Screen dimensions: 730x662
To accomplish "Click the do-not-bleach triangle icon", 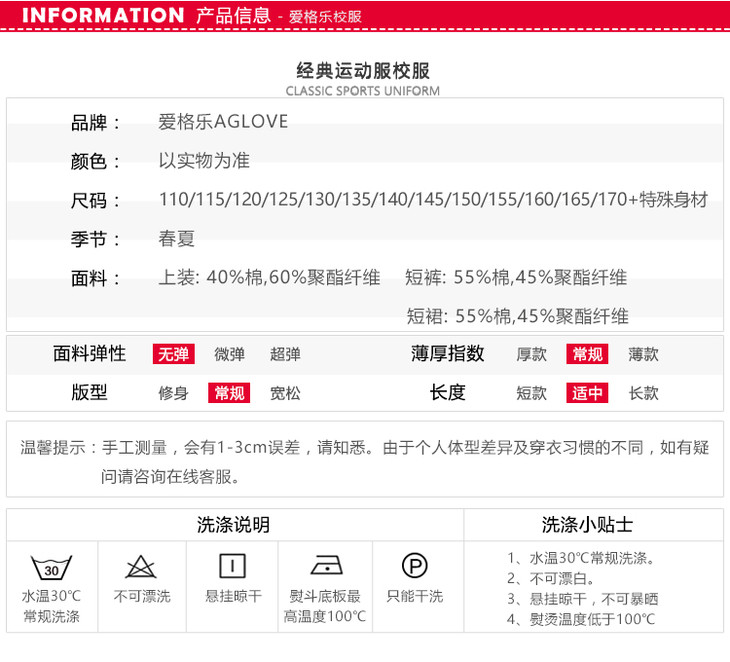I will point(141,567).
